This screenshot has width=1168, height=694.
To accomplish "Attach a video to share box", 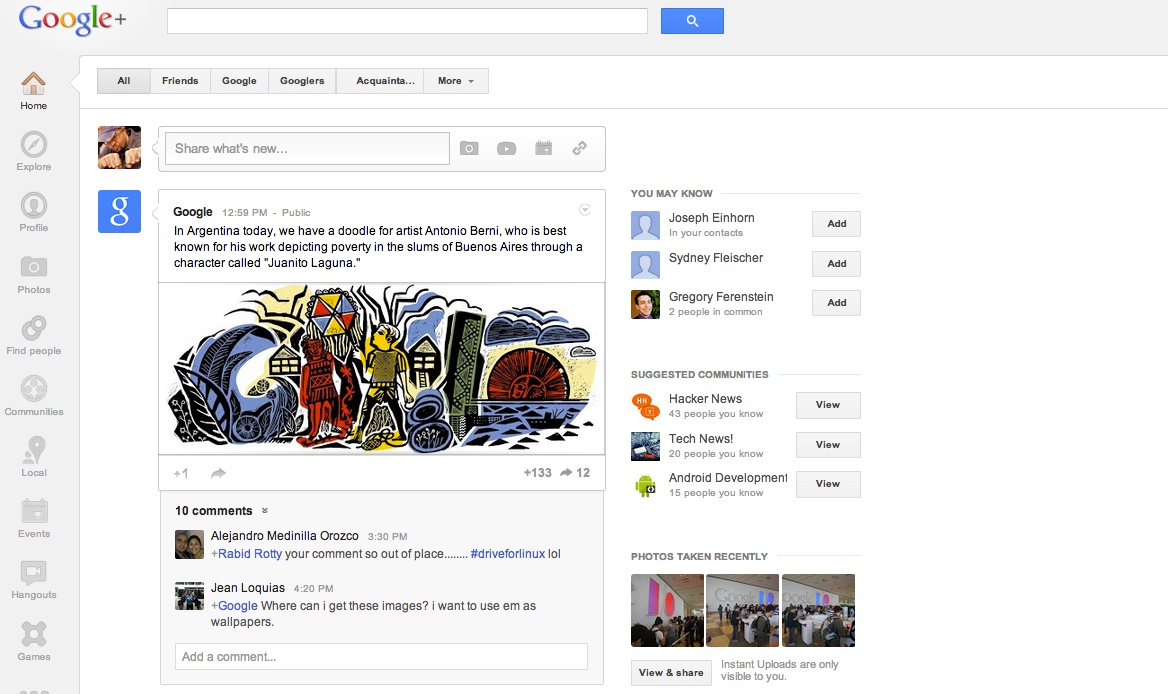I will [x=507, y=148].
